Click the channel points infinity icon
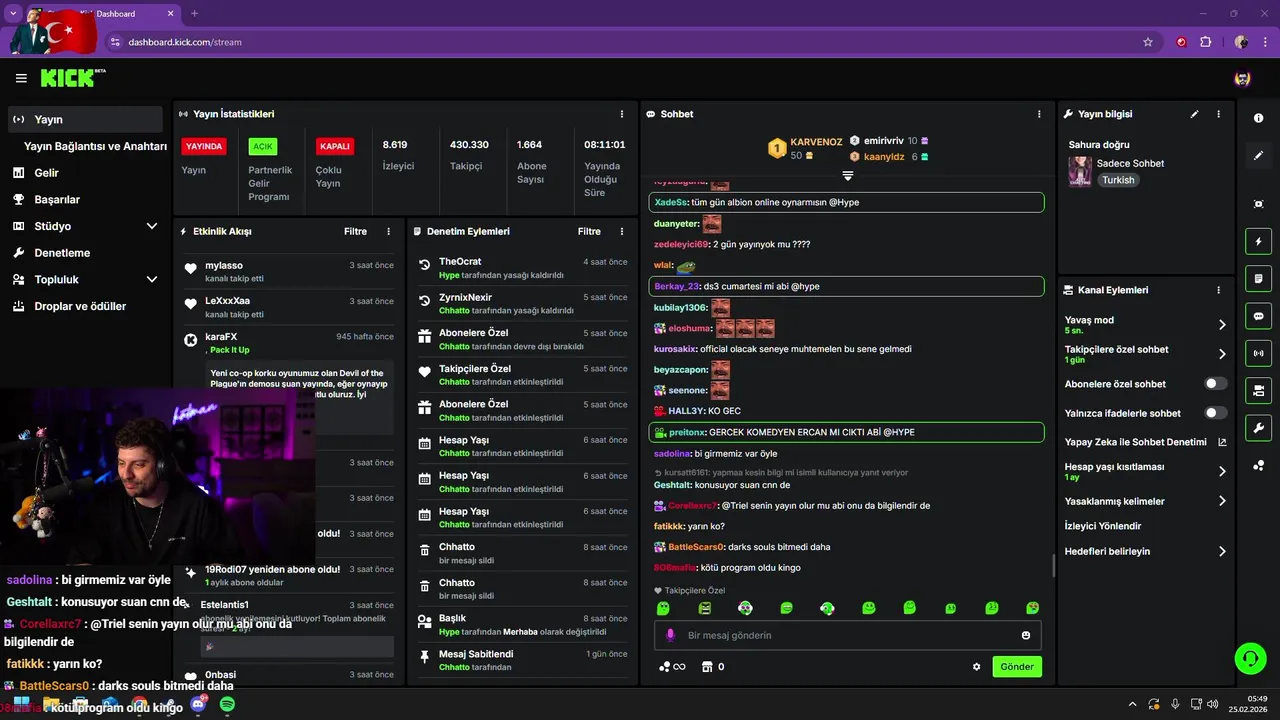The width and height of the screenshot is (1280, 720). click(672, 667)
